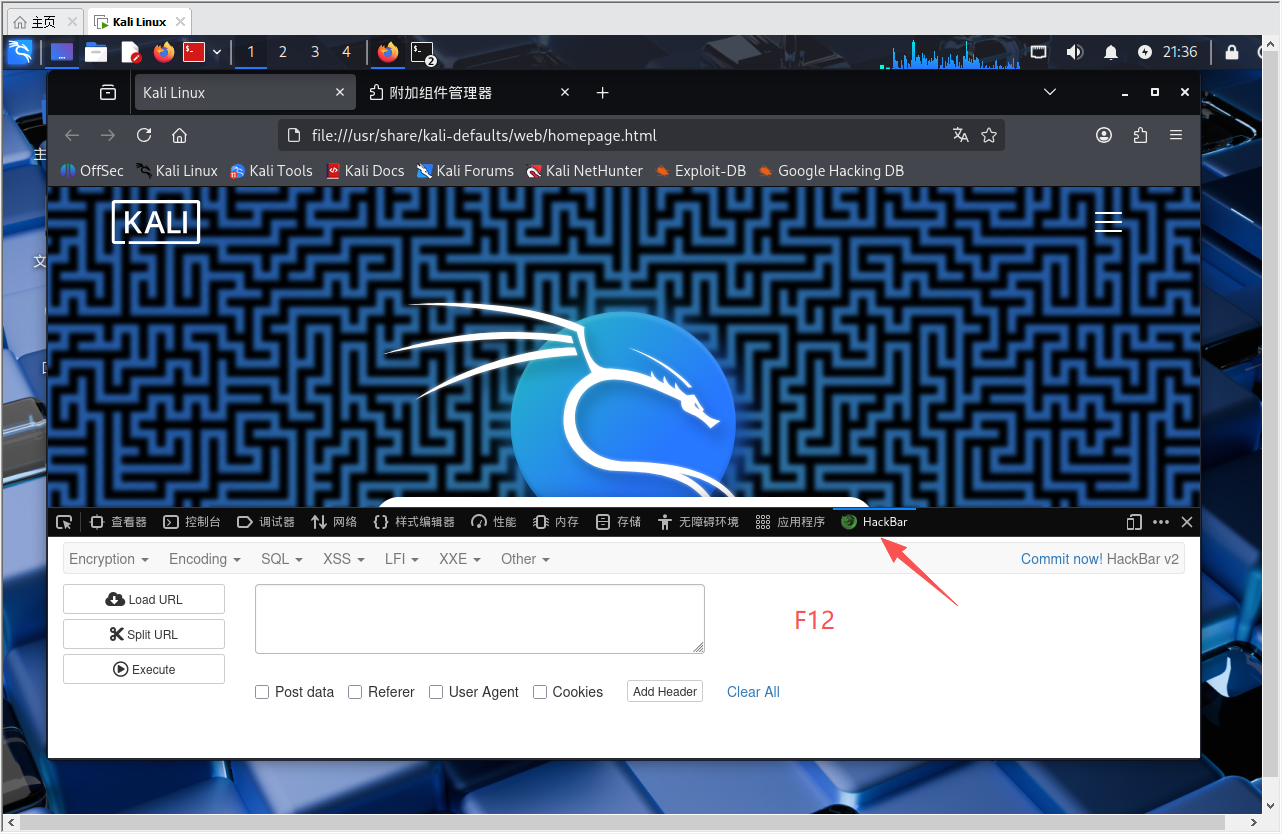This screenshot has width=1282, height=834.
Task: Open the devtools three-dot options menu
Action: click(1161, 522)
